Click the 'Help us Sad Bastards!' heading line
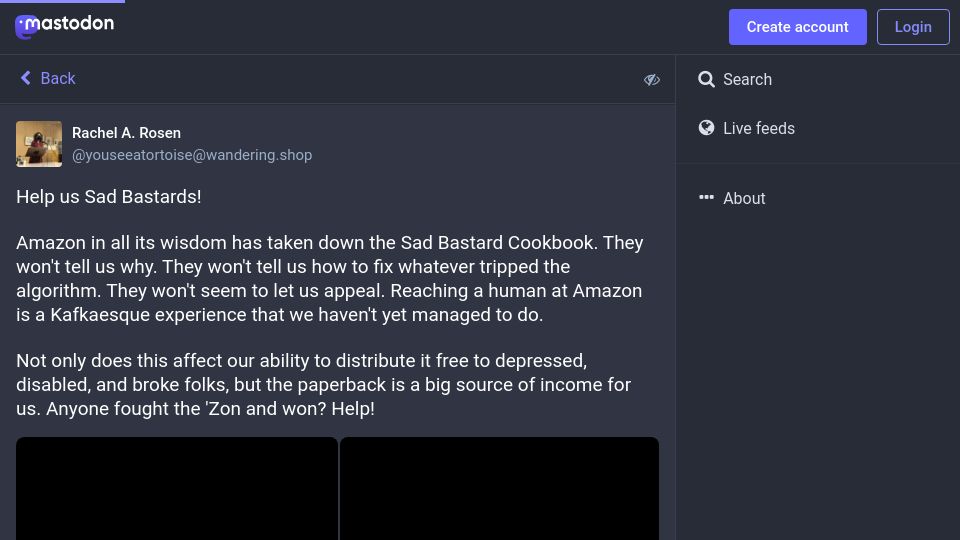The width and height of the screenshot is (960, 540). [x=108, y=197]
